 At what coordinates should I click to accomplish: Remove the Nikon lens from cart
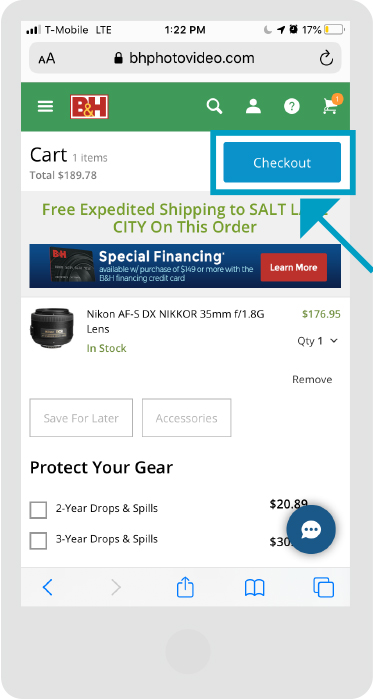coord(312,379)
